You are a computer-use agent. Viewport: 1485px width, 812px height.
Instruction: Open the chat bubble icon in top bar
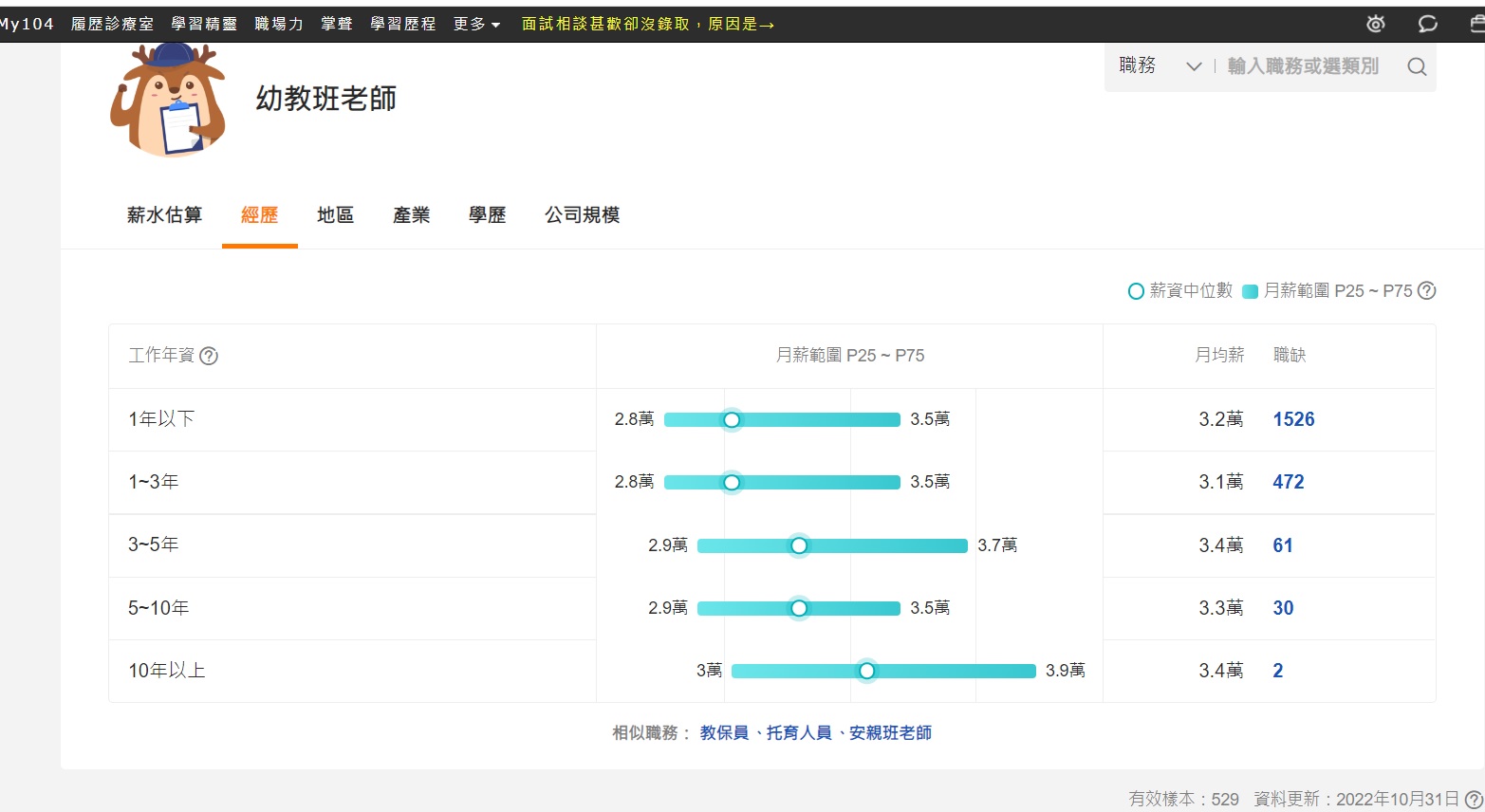1427,24
